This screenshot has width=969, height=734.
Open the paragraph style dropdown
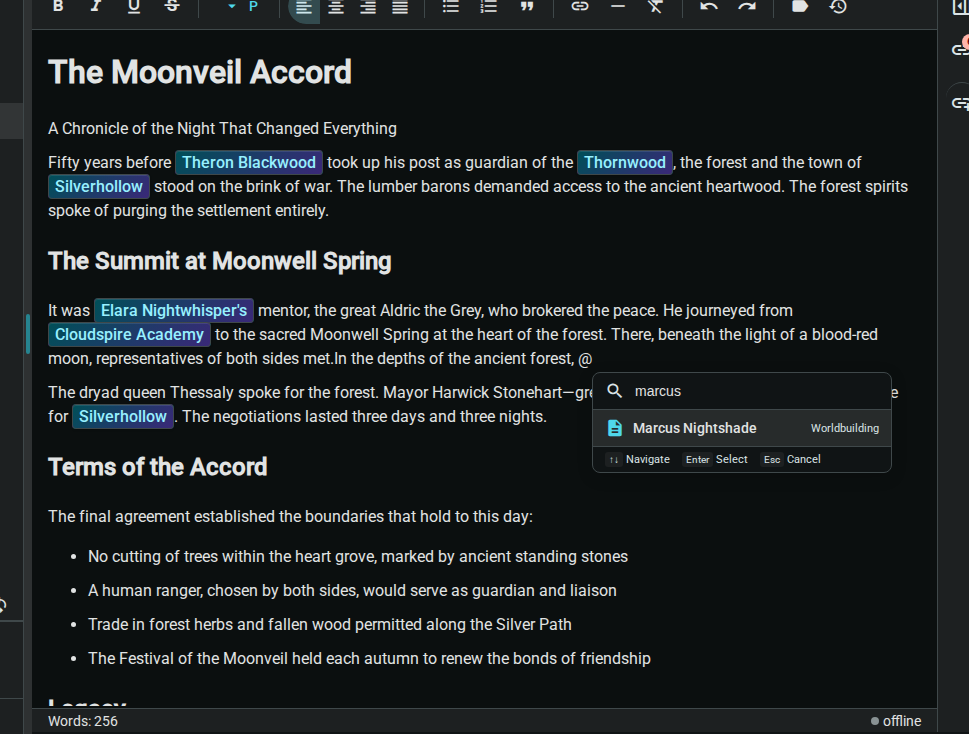243,7
